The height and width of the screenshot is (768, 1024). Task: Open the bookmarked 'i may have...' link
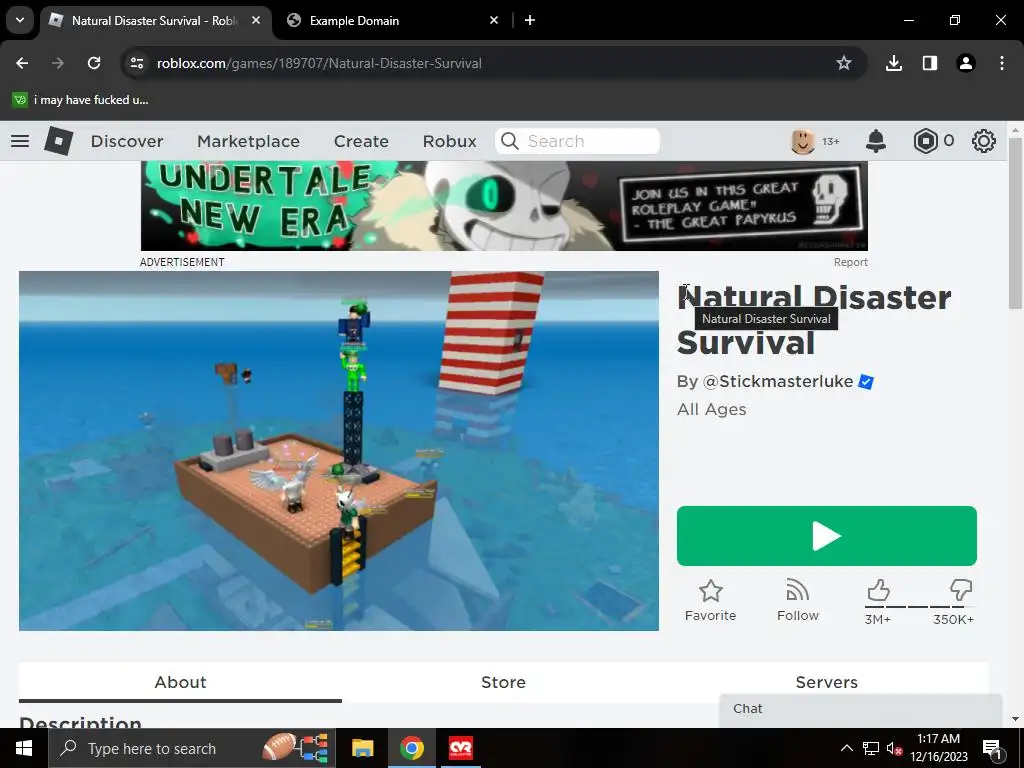point(80,100)
